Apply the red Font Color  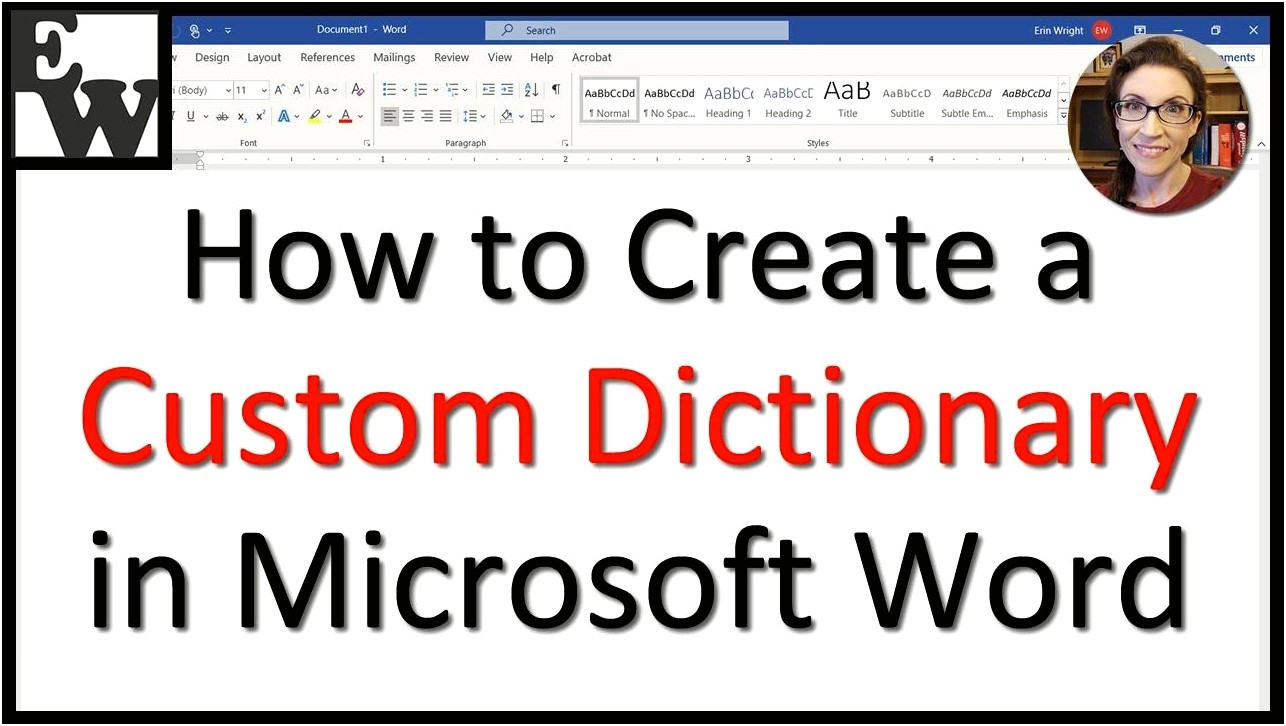[346, 117]
